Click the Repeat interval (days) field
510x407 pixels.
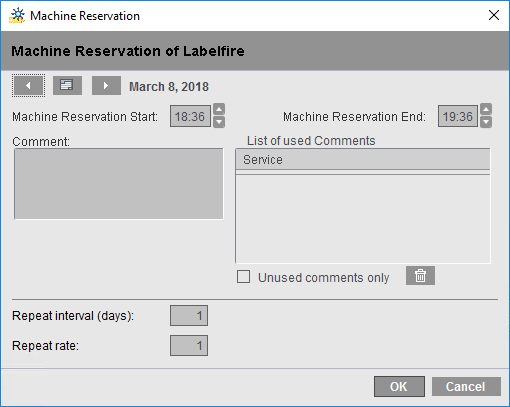(x=189, y=315)
